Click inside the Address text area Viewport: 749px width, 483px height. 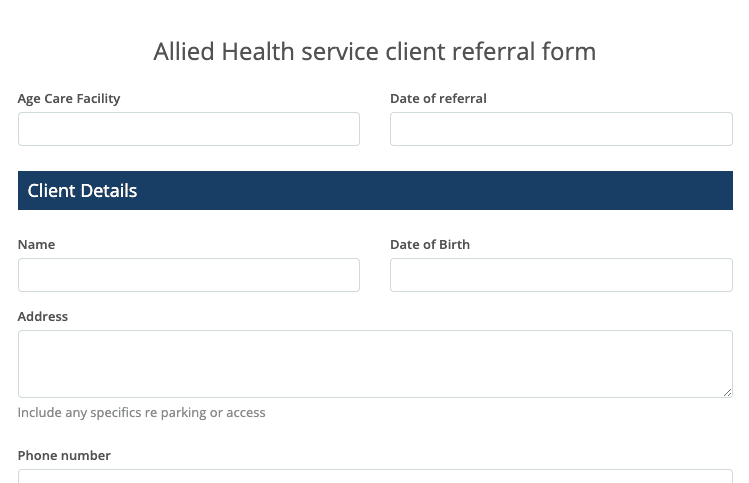[375, 364]
